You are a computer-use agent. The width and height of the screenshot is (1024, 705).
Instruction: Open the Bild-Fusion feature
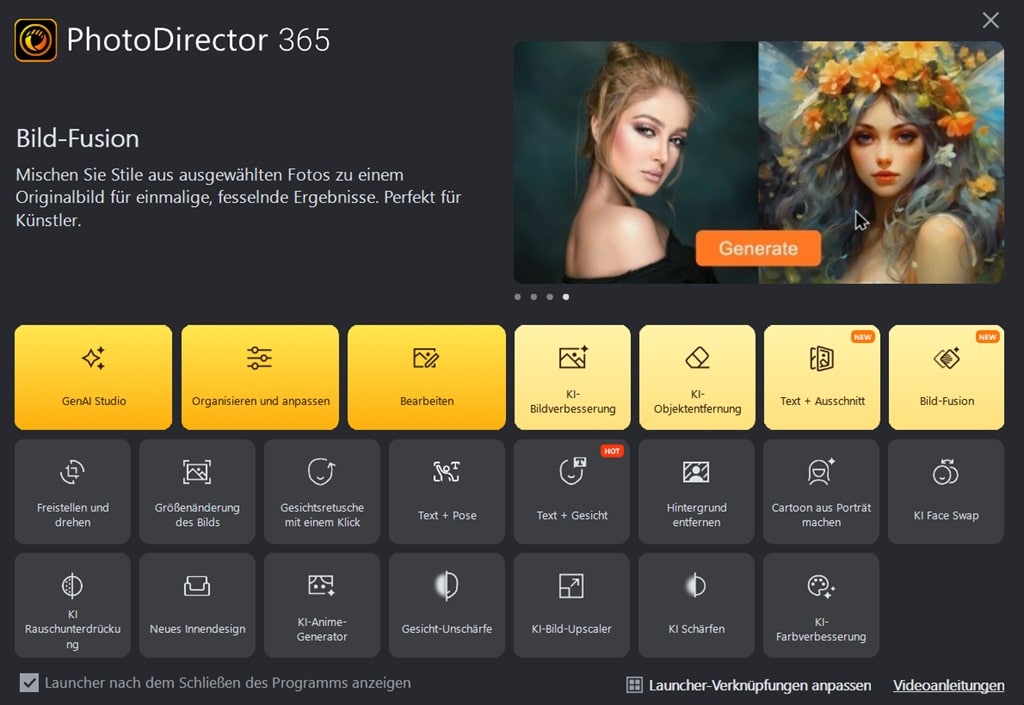click(x=946, y=377)
